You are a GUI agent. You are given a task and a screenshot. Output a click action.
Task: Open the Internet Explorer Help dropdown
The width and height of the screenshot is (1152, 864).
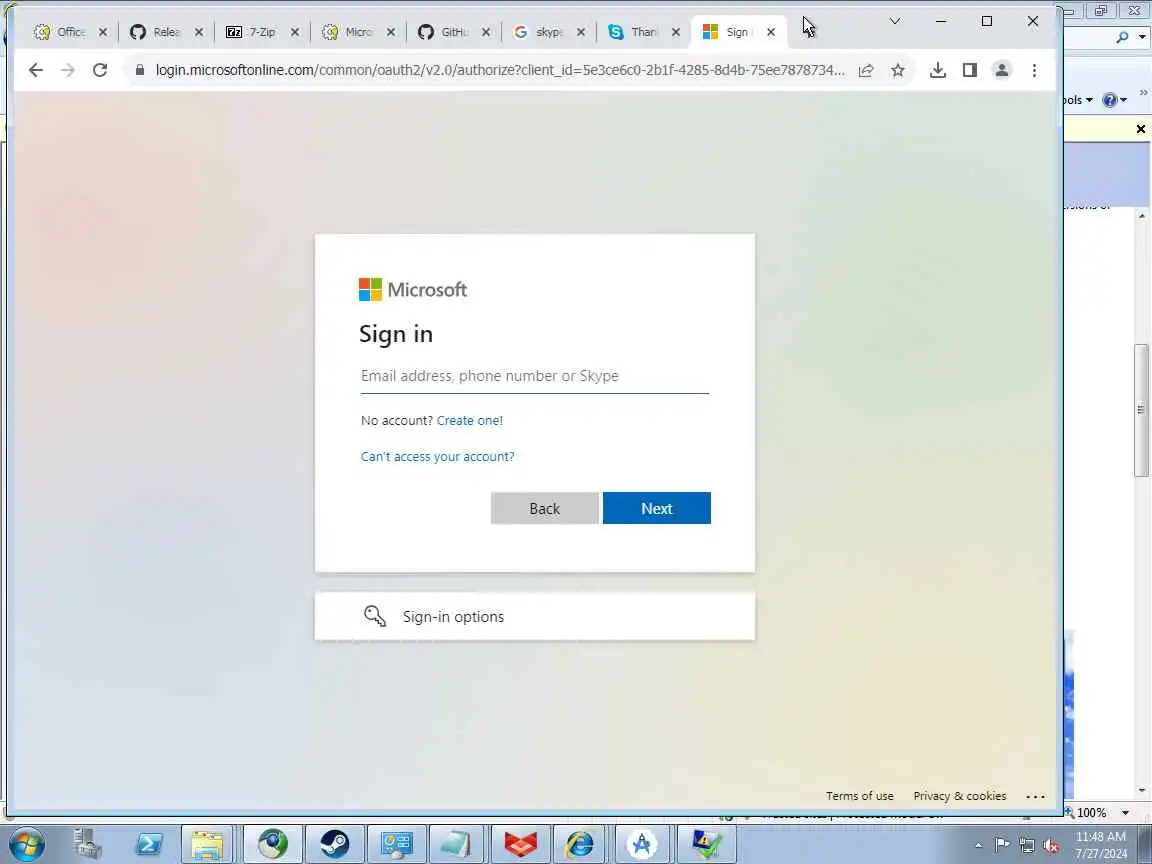point(1115,100)
